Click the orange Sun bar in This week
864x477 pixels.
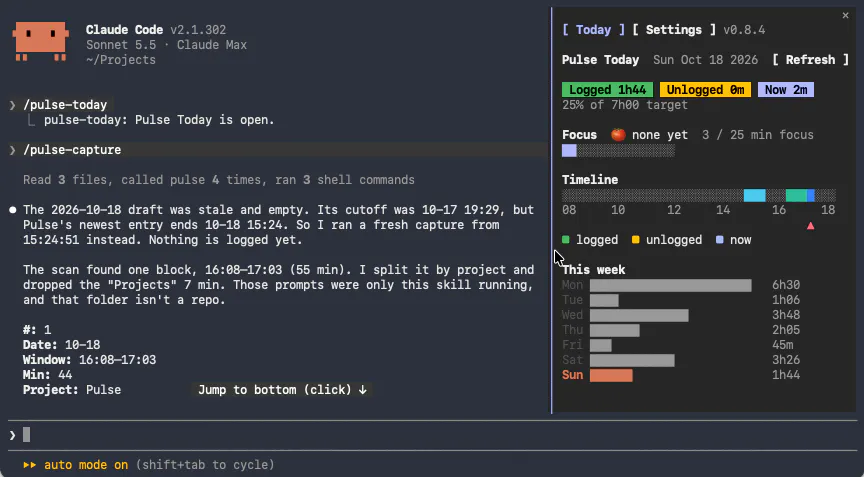(611, 375)
